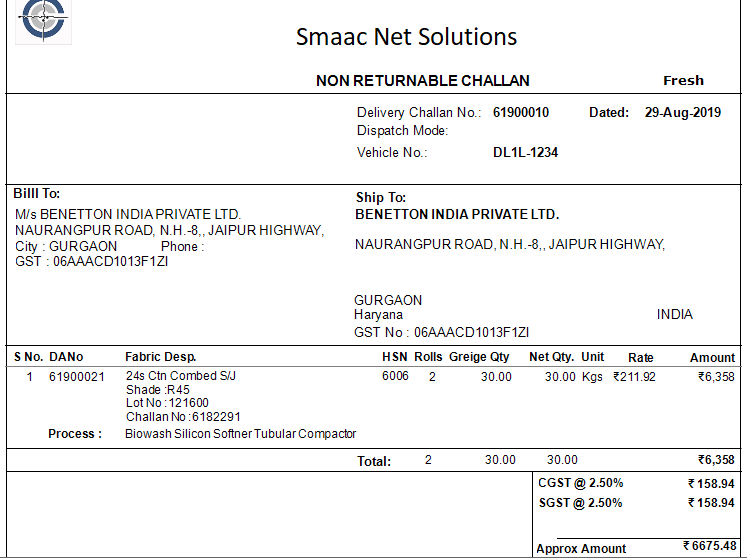Click the 'Greige Qty' column header

pyautogui.click(x=479, y=357)
